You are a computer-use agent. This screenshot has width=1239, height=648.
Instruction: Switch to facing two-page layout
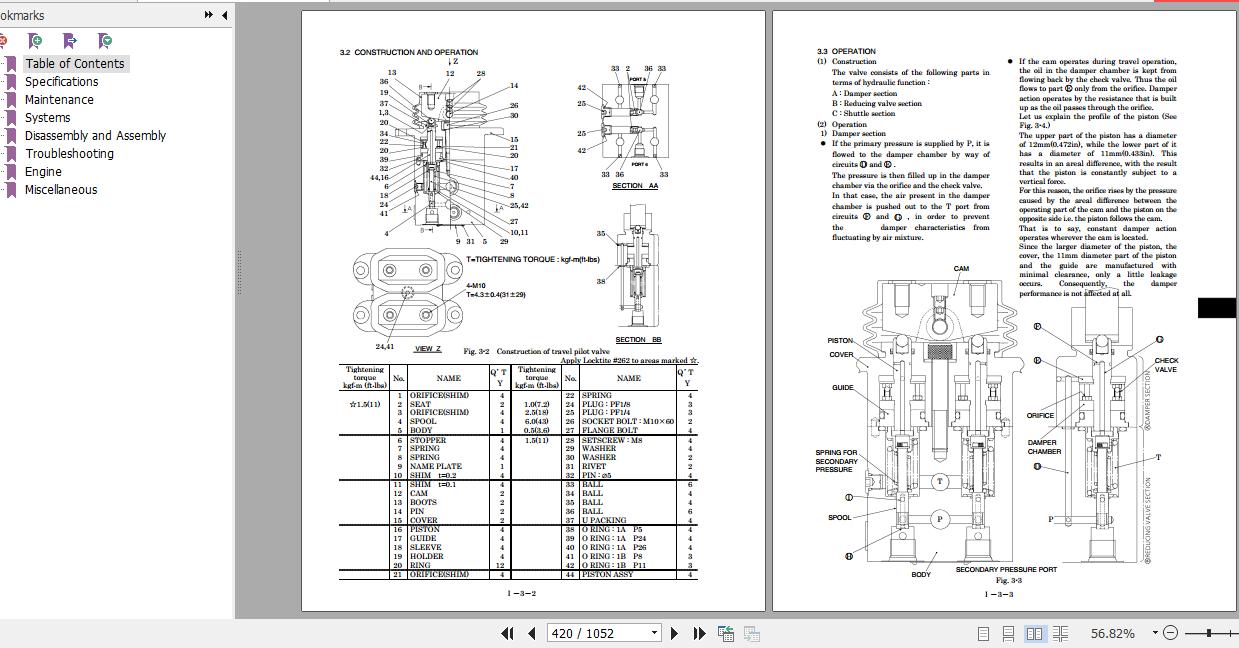(x=1034, y=633)
